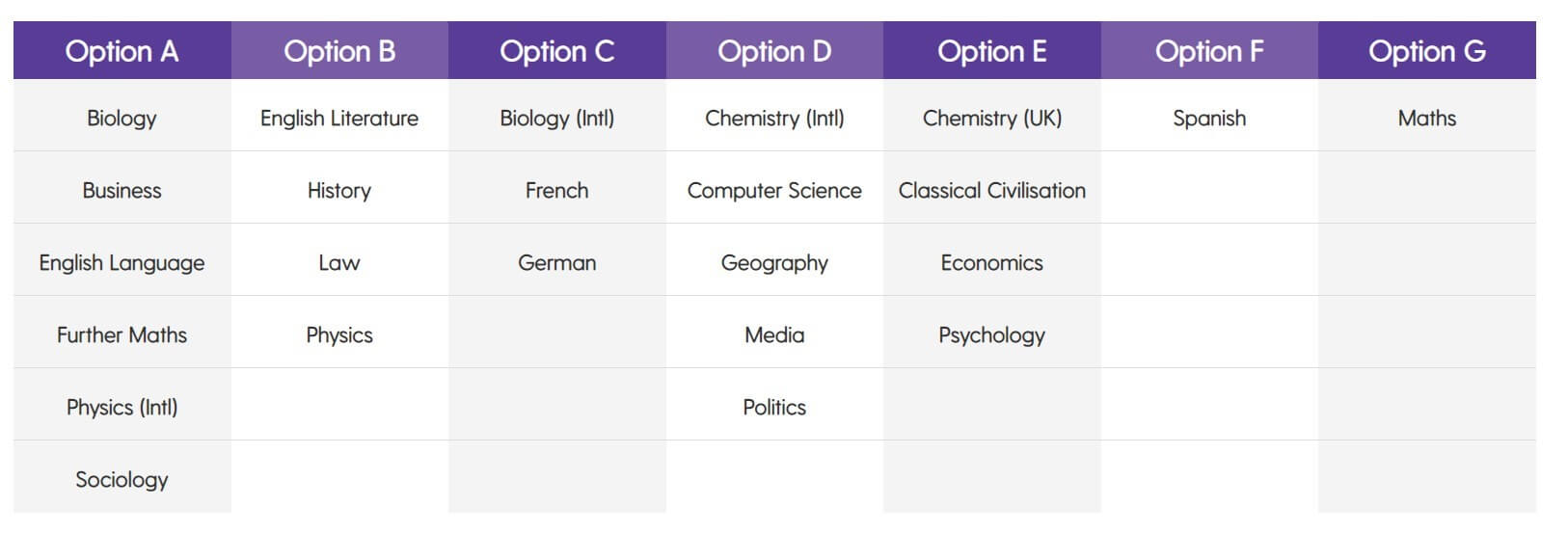
Task: Select Physics (Intl) in Option A
Action: (122, 408)
